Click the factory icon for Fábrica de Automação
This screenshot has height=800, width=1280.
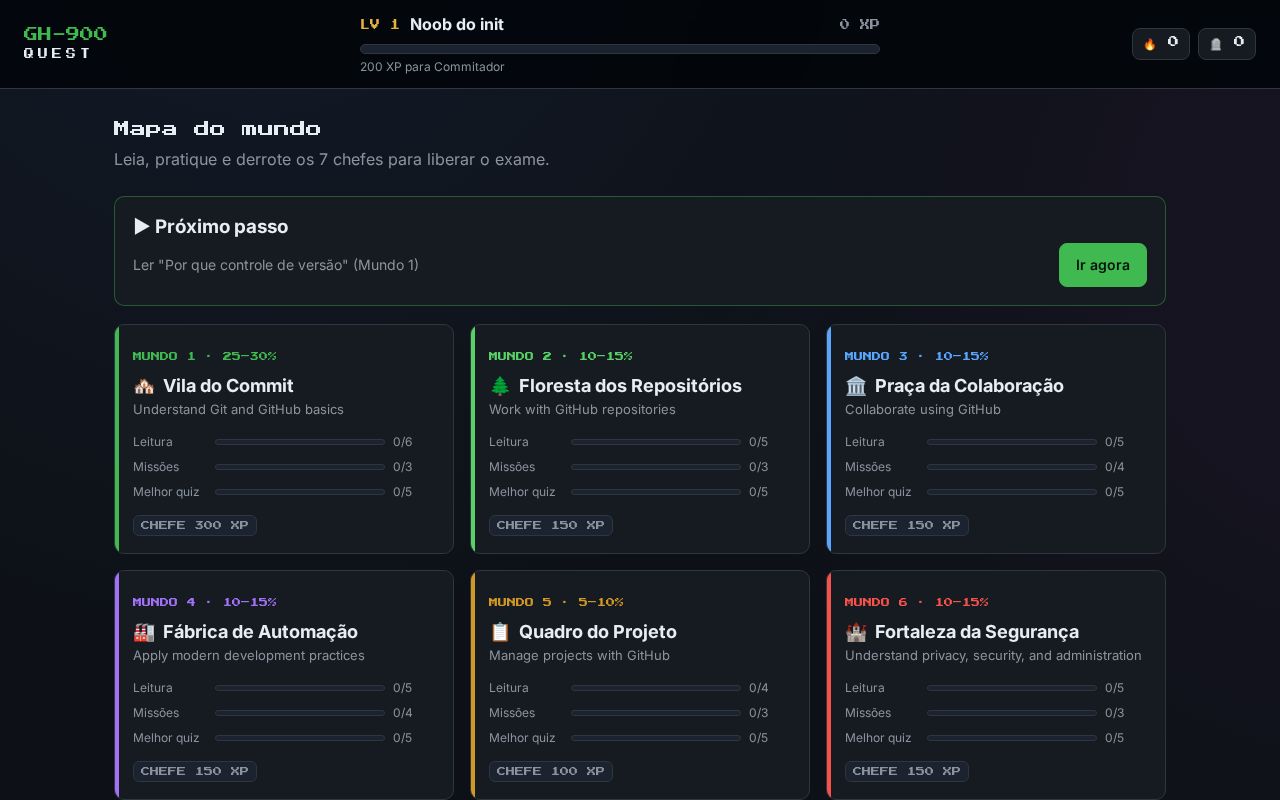click(144, 632)
